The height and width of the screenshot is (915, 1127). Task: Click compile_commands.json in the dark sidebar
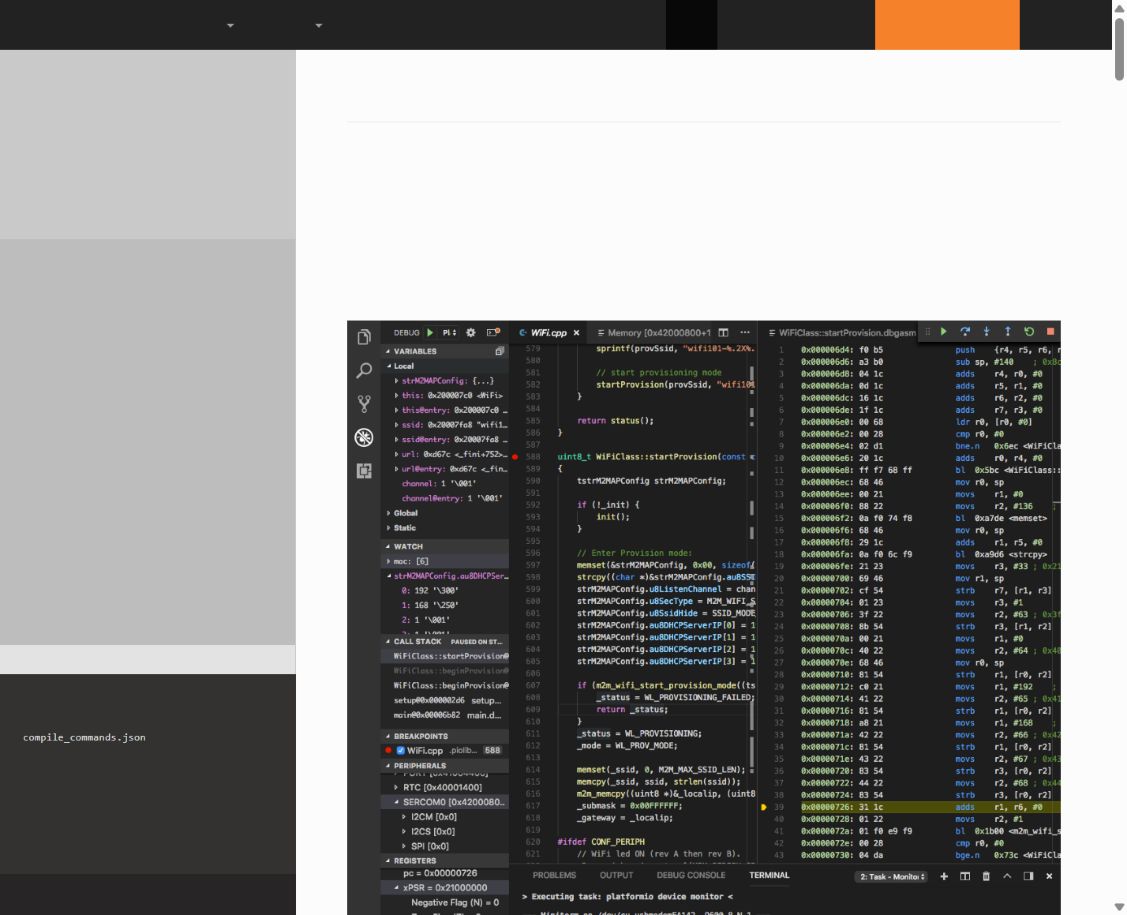[x=84, y=737]
